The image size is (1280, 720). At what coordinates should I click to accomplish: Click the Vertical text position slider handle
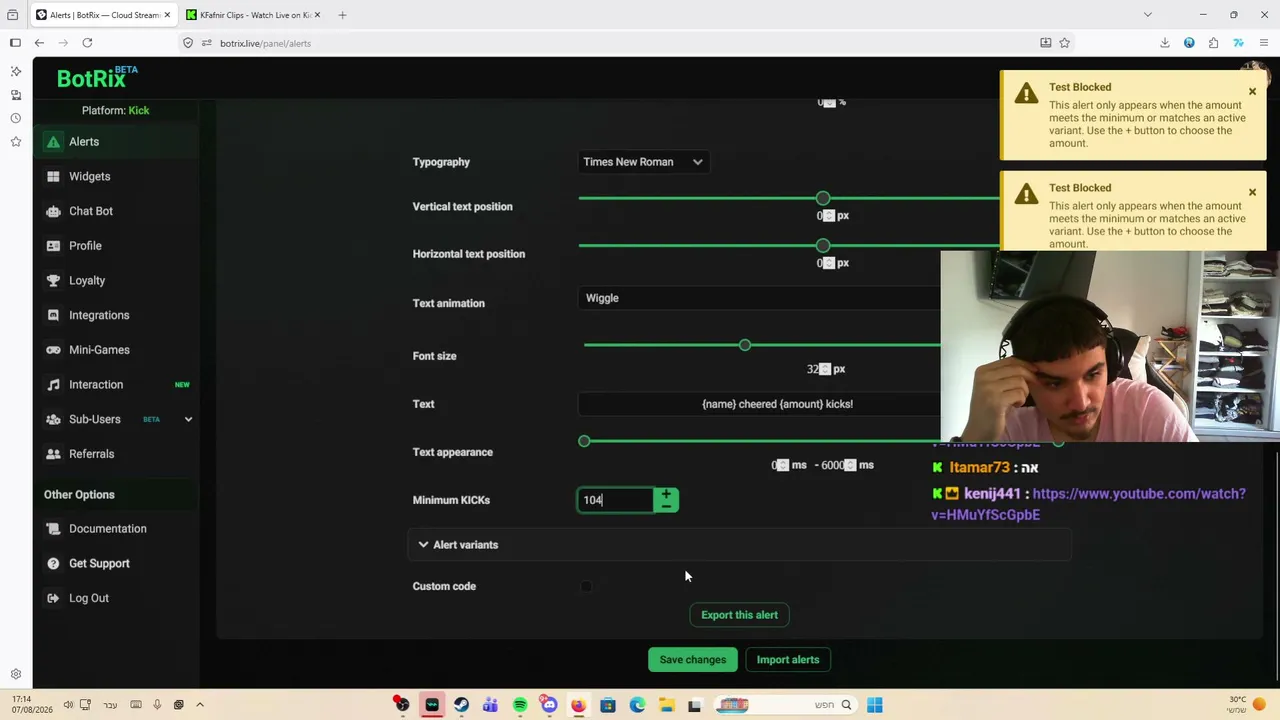pos(822,198)
